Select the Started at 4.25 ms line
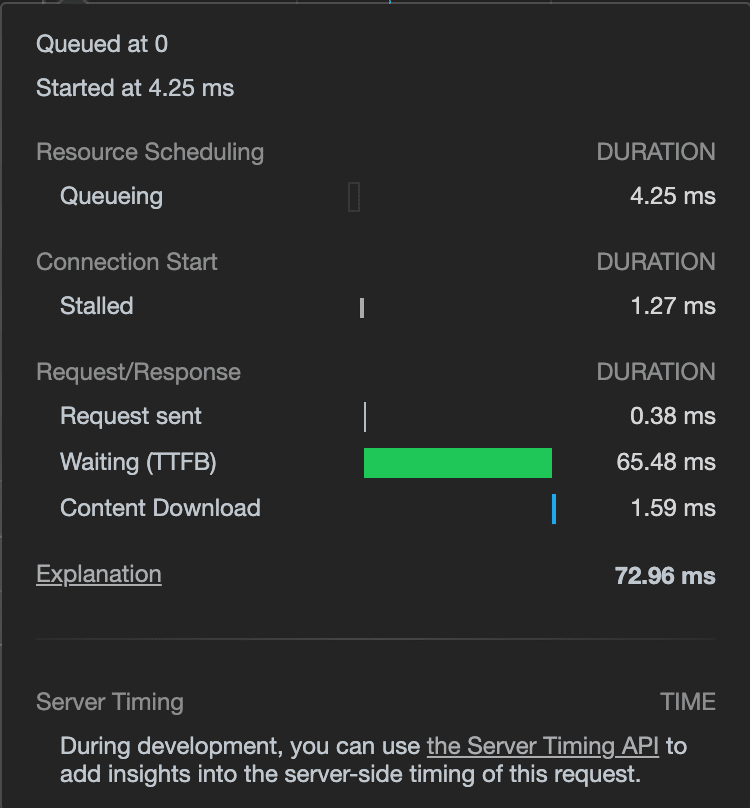Screen dimensions: 750x808 (135, 88)
